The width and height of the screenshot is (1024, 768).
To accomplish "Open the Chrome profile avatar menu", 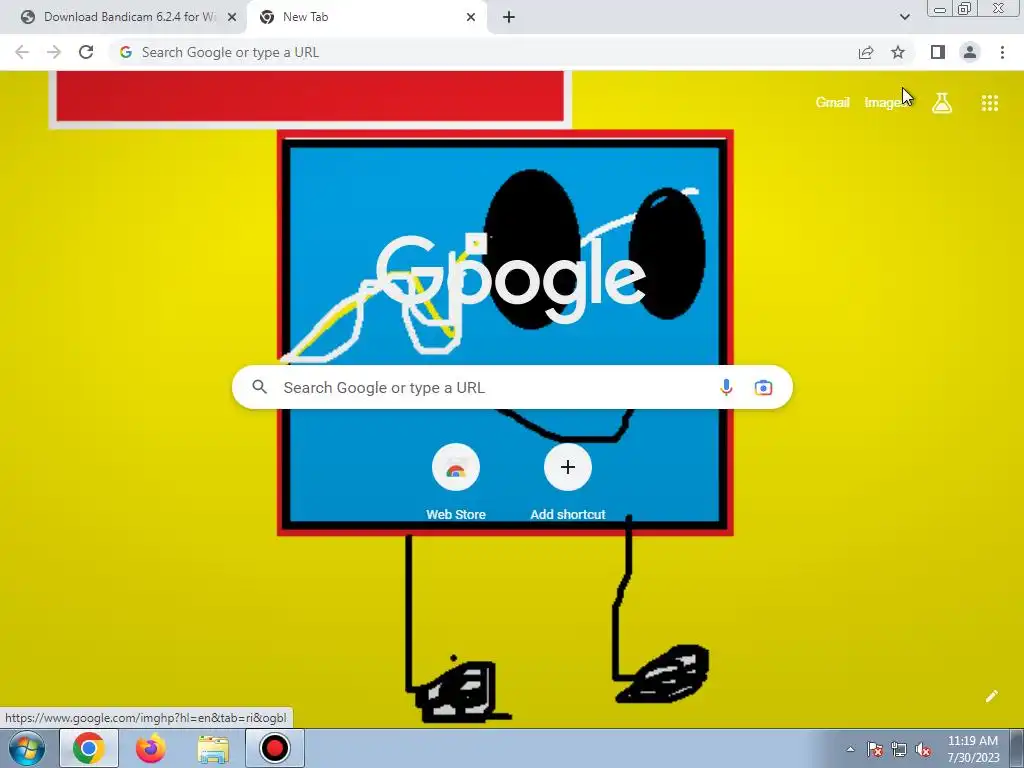I will 970,52.
